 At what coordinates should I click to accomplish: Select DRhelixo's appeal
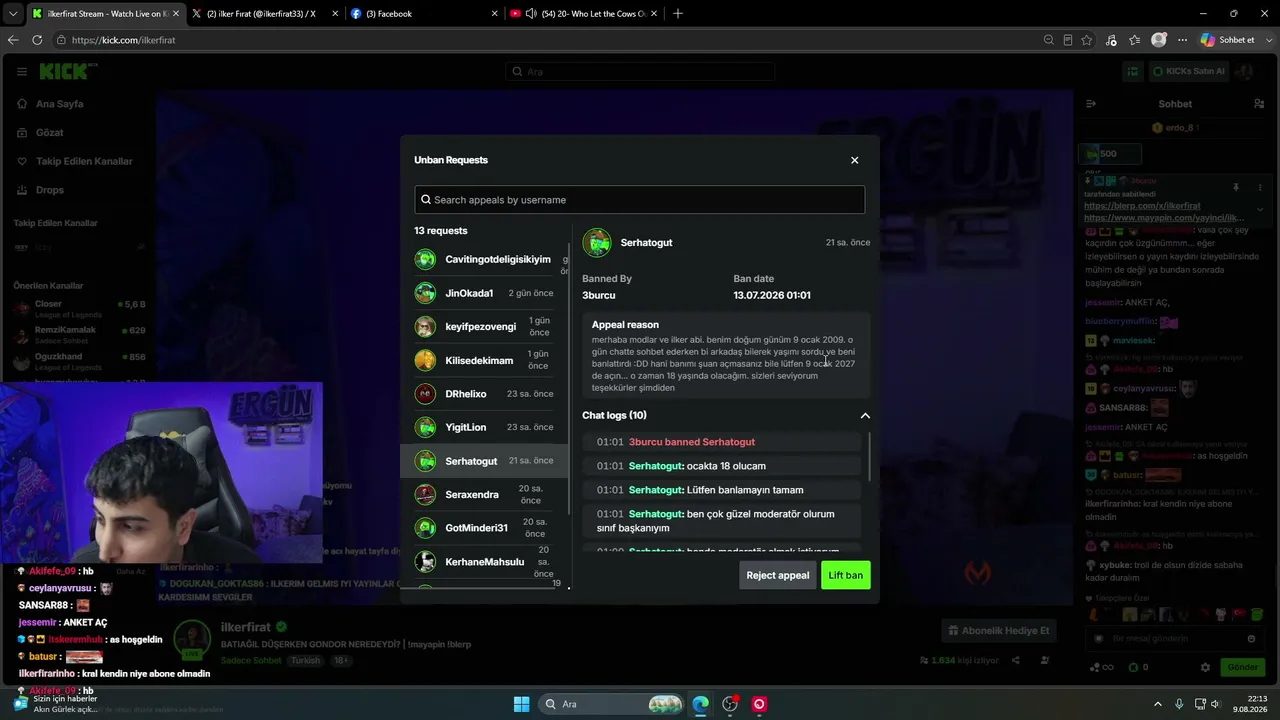click(485, 394)
